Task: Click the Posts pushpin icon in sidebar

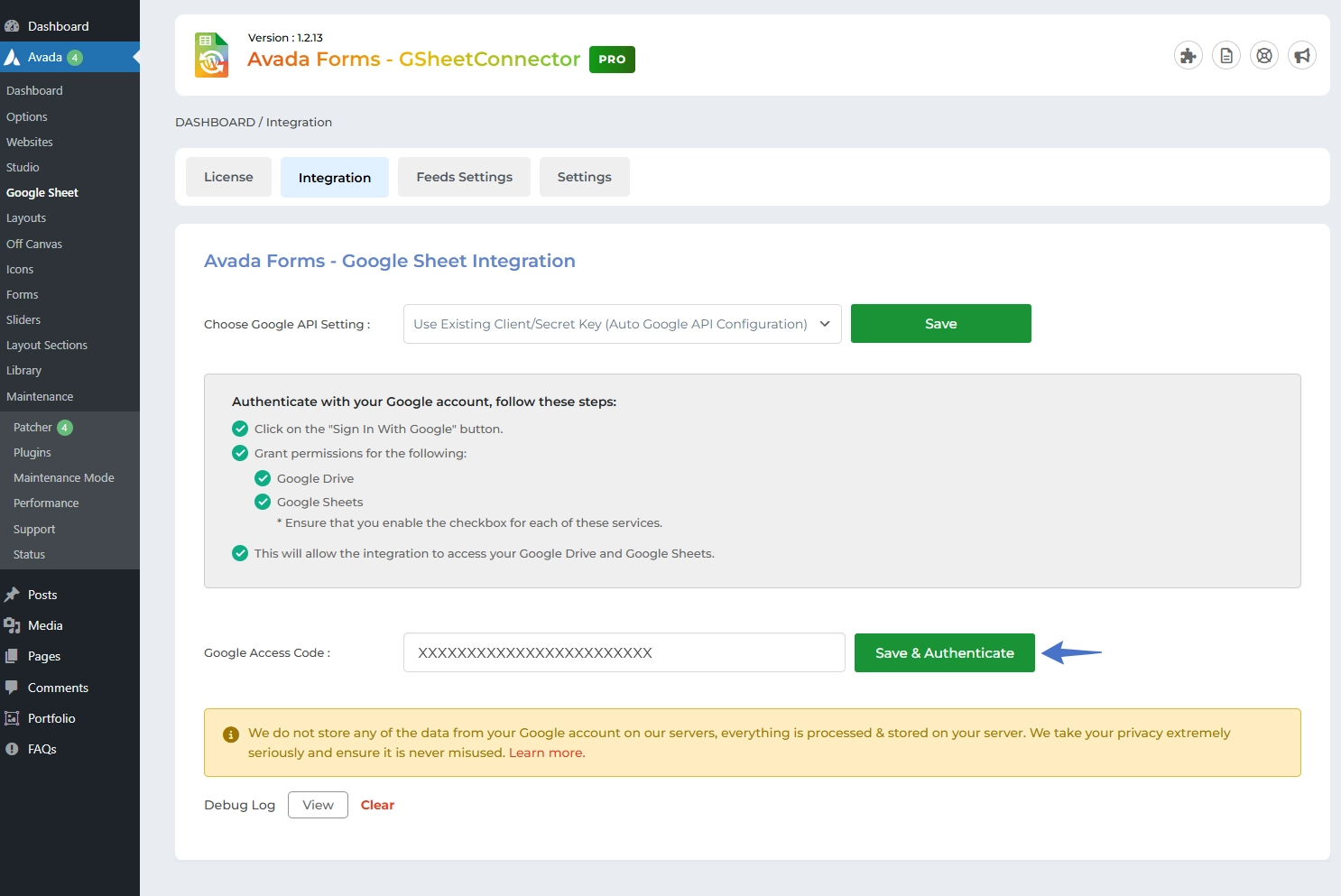Action: [x=12, y=595]
